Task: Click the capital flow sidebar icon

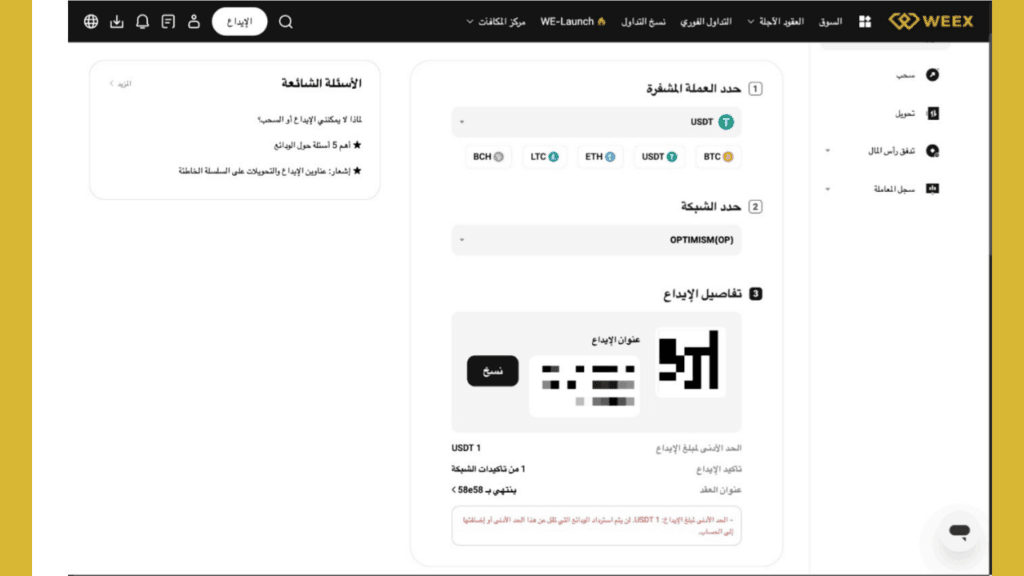Action: coord(933,151)
